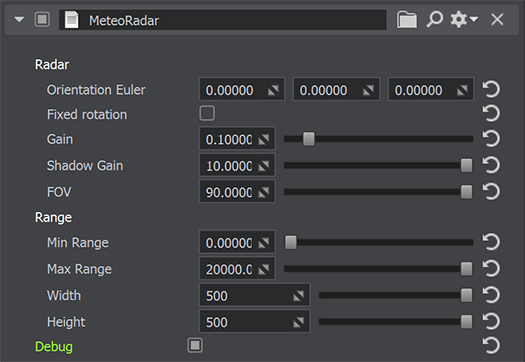Open the folder icon beside MeteoRadar

click(407, 19)
